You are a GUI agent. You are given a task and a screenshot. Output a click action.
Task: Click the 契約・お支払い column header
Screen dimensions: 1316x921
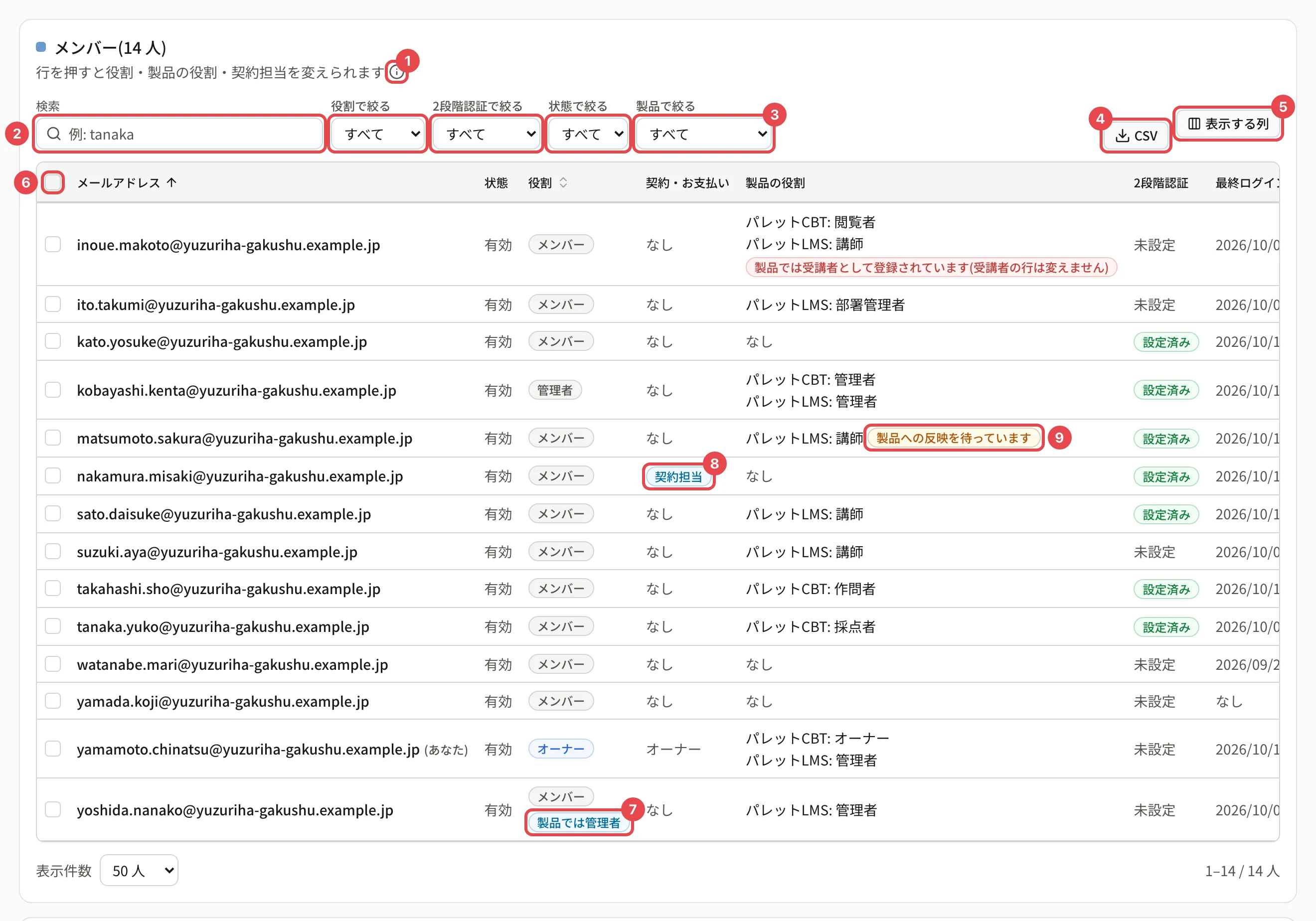[x=687, y=183]
